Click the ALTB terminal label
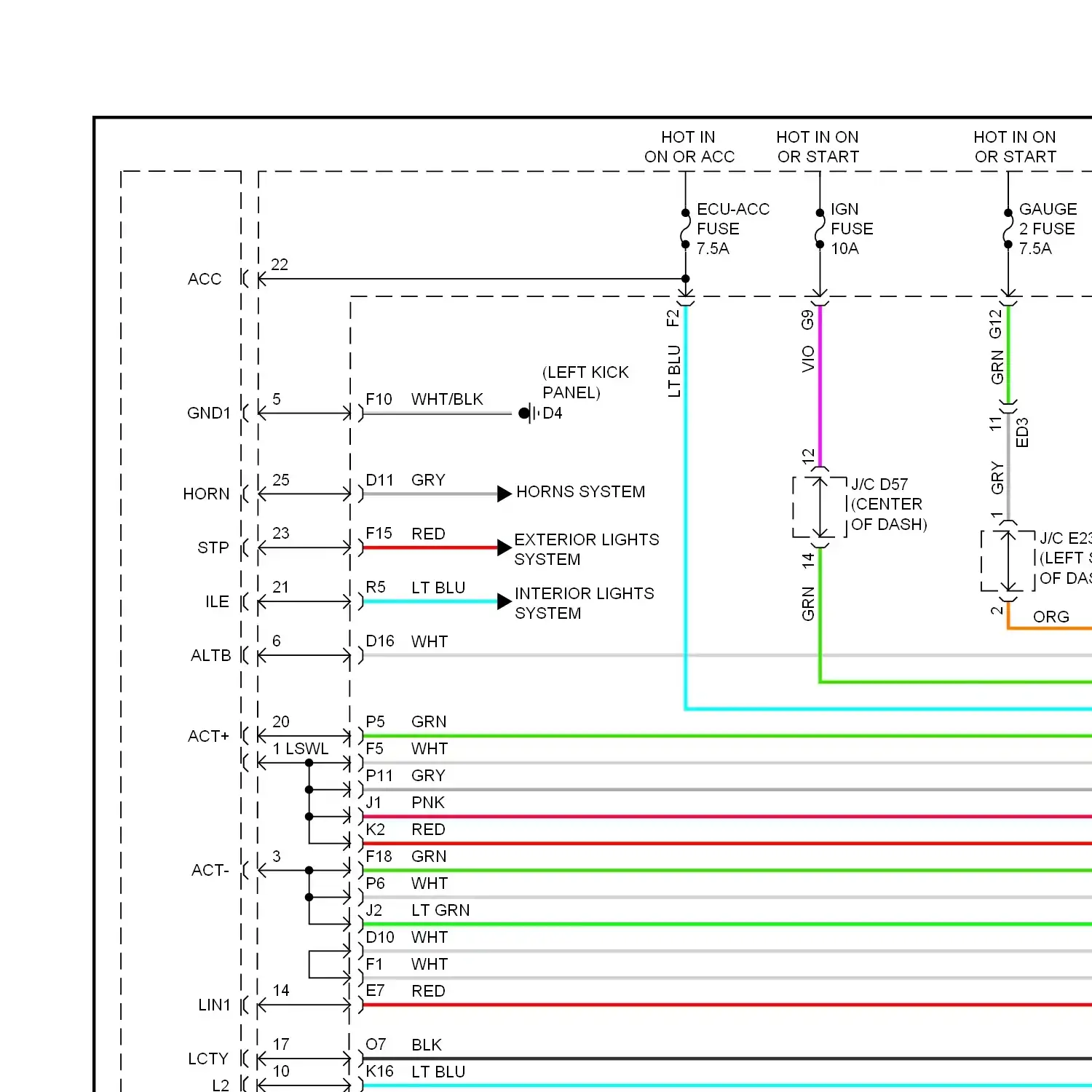1092x1092 pixels. click(210, 655)
